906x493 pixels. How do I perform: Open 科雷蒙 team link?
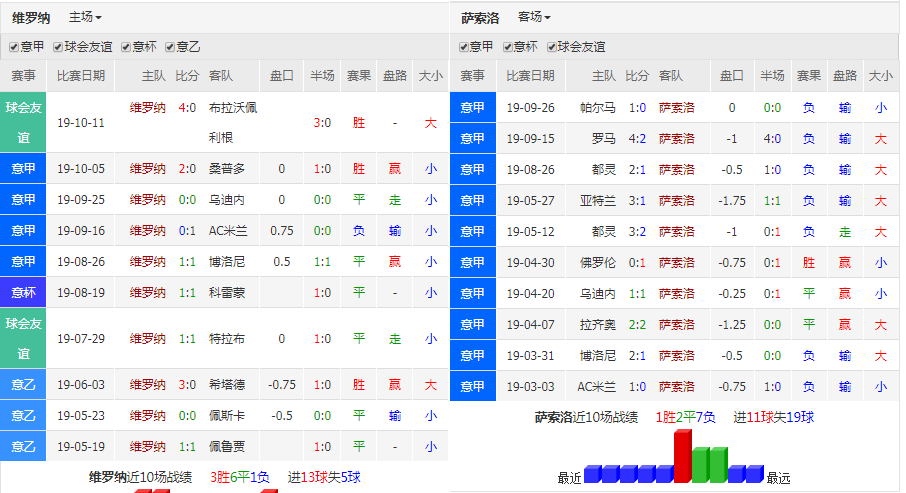click(226, 292)
